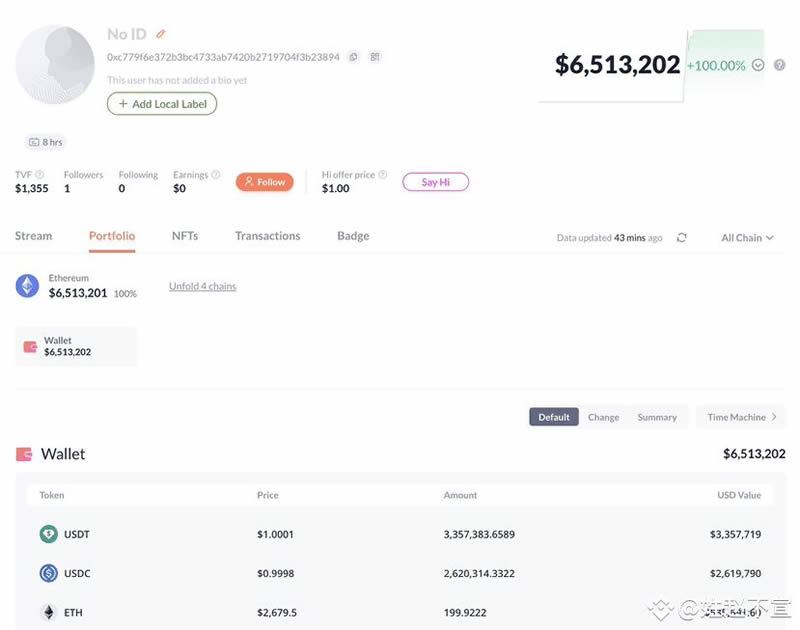
Task: Select the Wallet summary card
Action: (76, 346)
